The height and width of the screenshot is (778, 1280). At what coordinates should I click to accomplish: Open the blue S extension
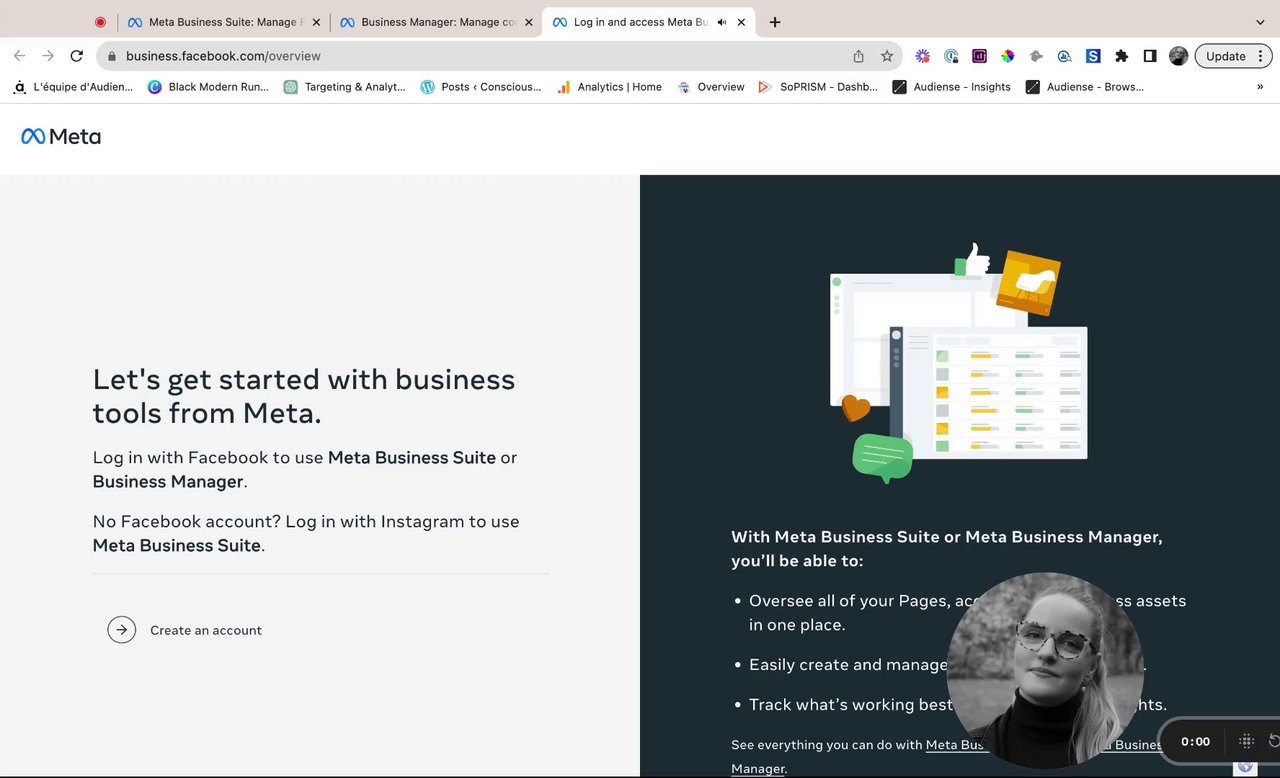1093,56
